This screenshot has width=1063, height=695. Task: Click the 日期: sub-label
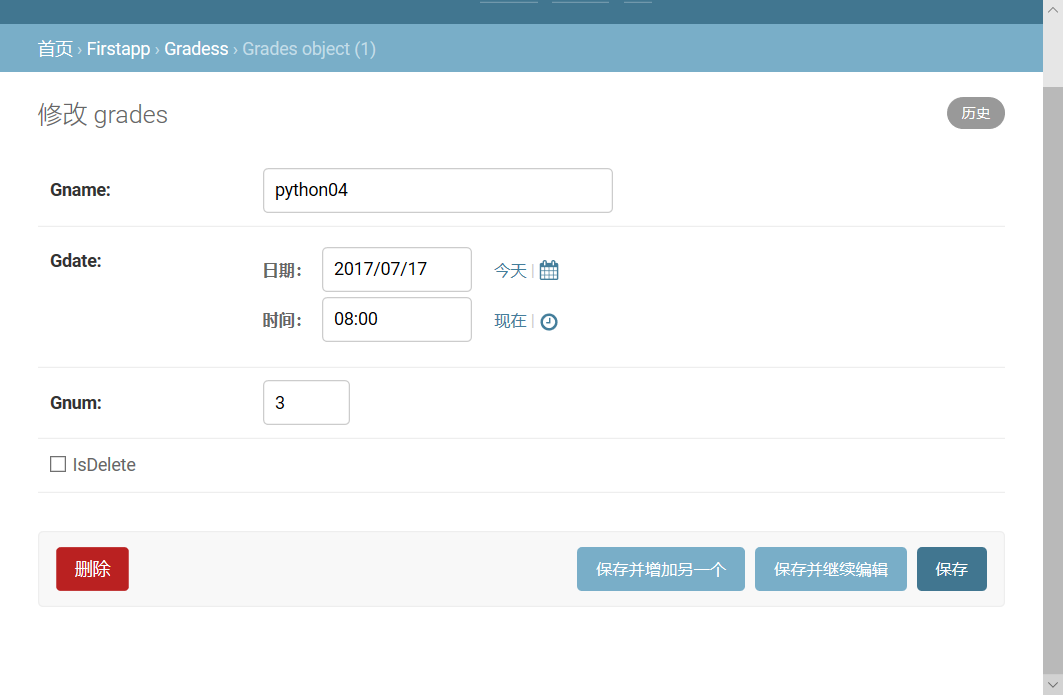coord(282,271)
